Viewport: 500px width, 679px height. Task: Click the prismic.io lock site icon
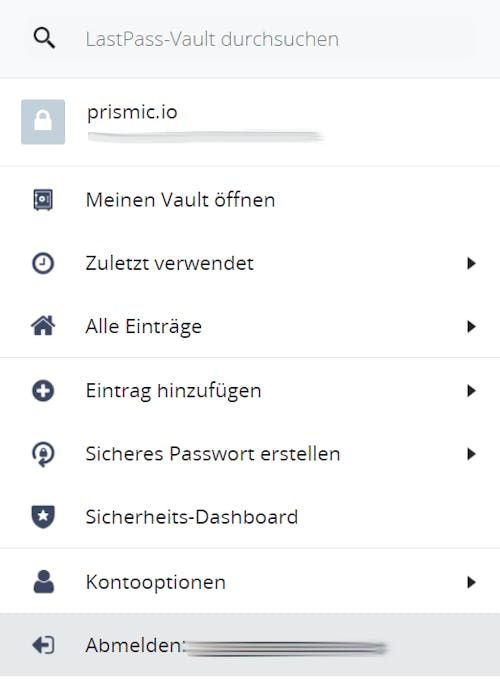click(43, 122)
